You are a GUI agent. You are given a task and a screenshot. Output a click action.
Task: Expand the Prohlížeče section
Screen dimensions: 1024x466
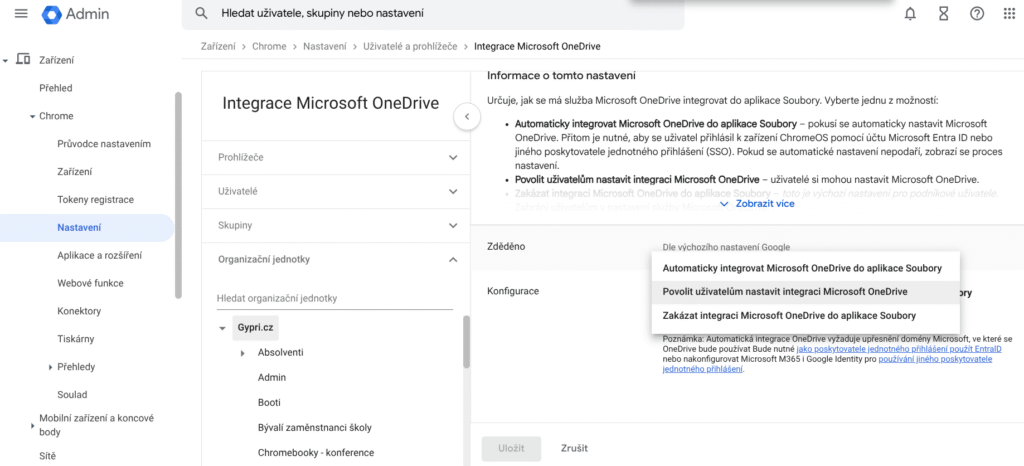pos(453,157)
